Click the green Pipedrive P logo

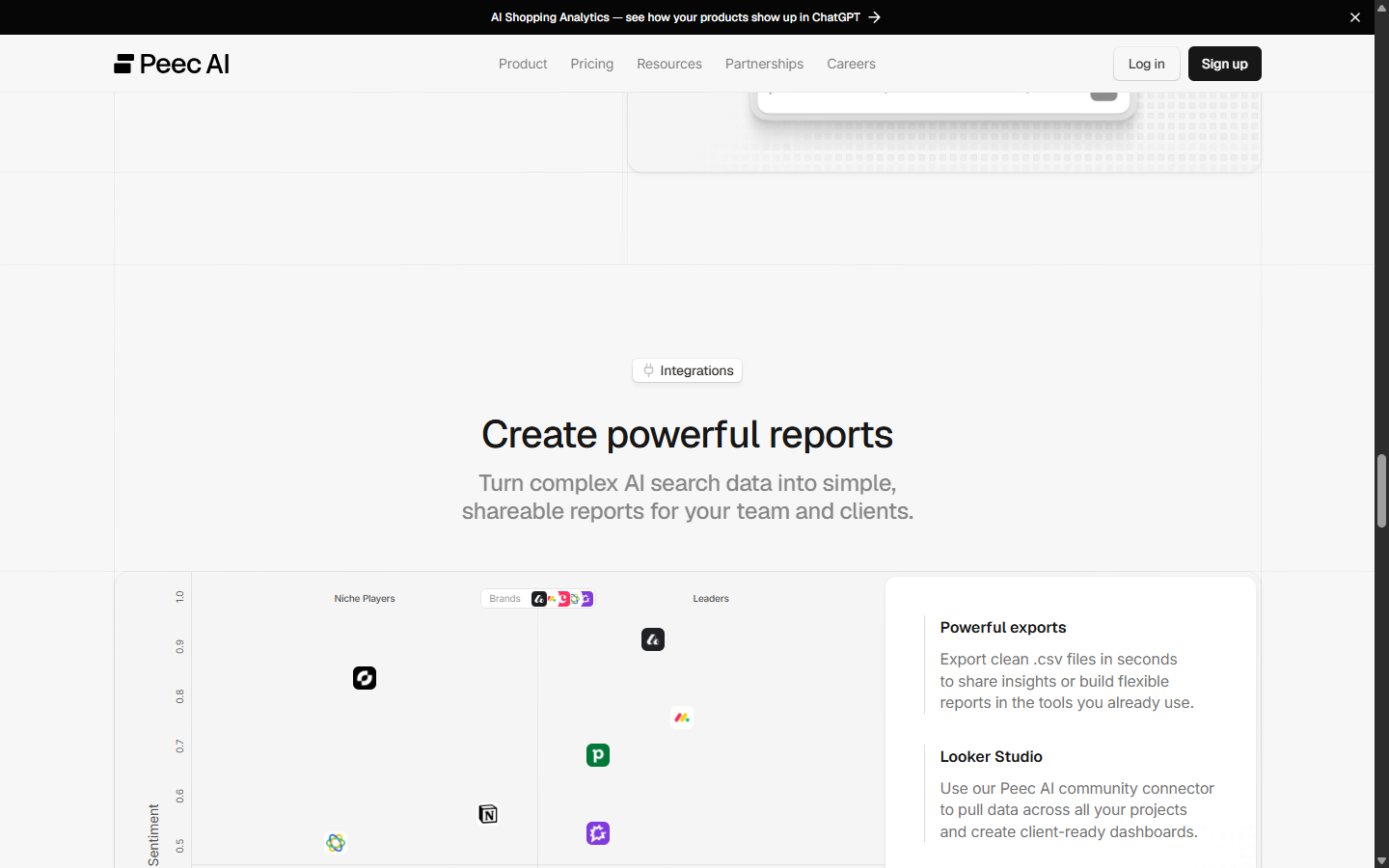(598, 755)
